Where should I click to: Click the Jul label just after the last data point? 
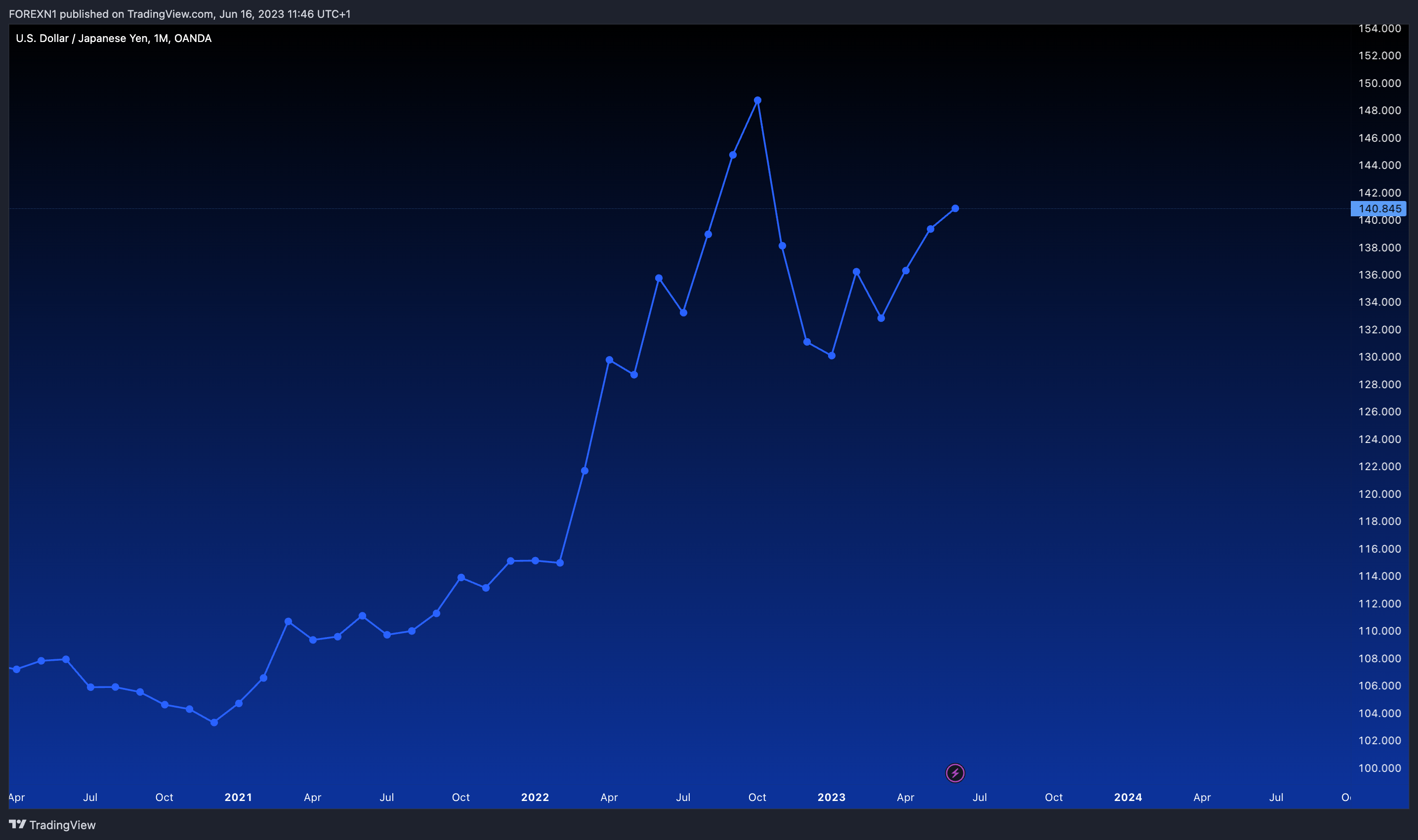click(980, 797)
